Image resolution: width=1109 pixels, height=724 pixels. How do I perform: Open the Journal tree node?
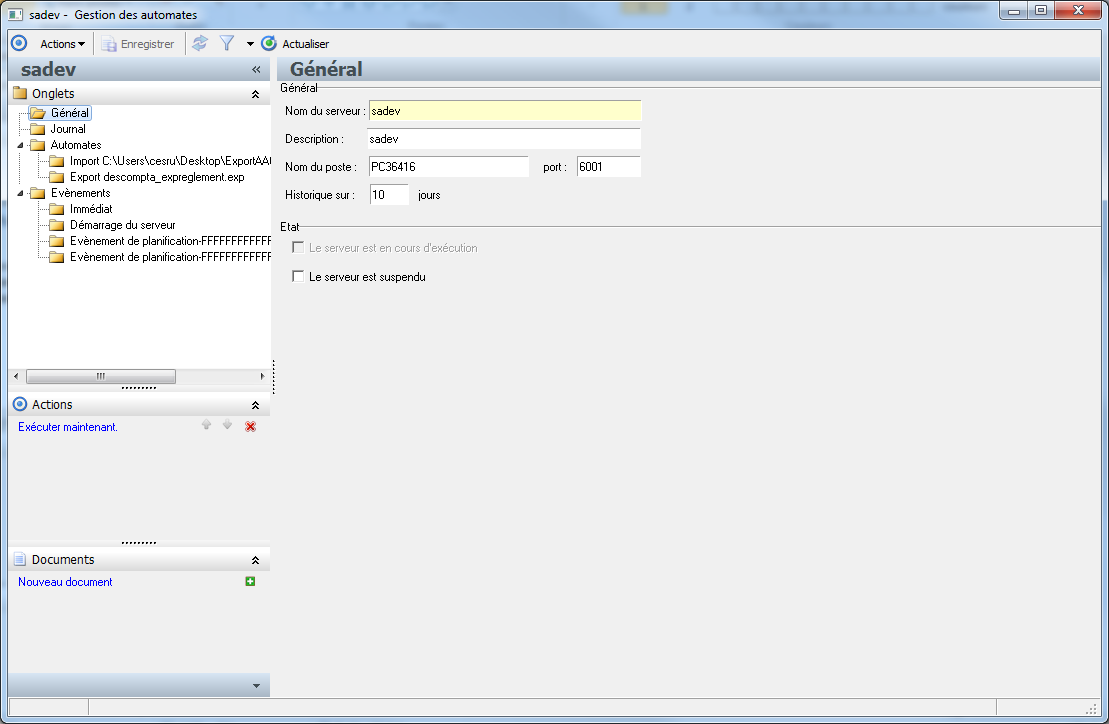tap(68, 129)
